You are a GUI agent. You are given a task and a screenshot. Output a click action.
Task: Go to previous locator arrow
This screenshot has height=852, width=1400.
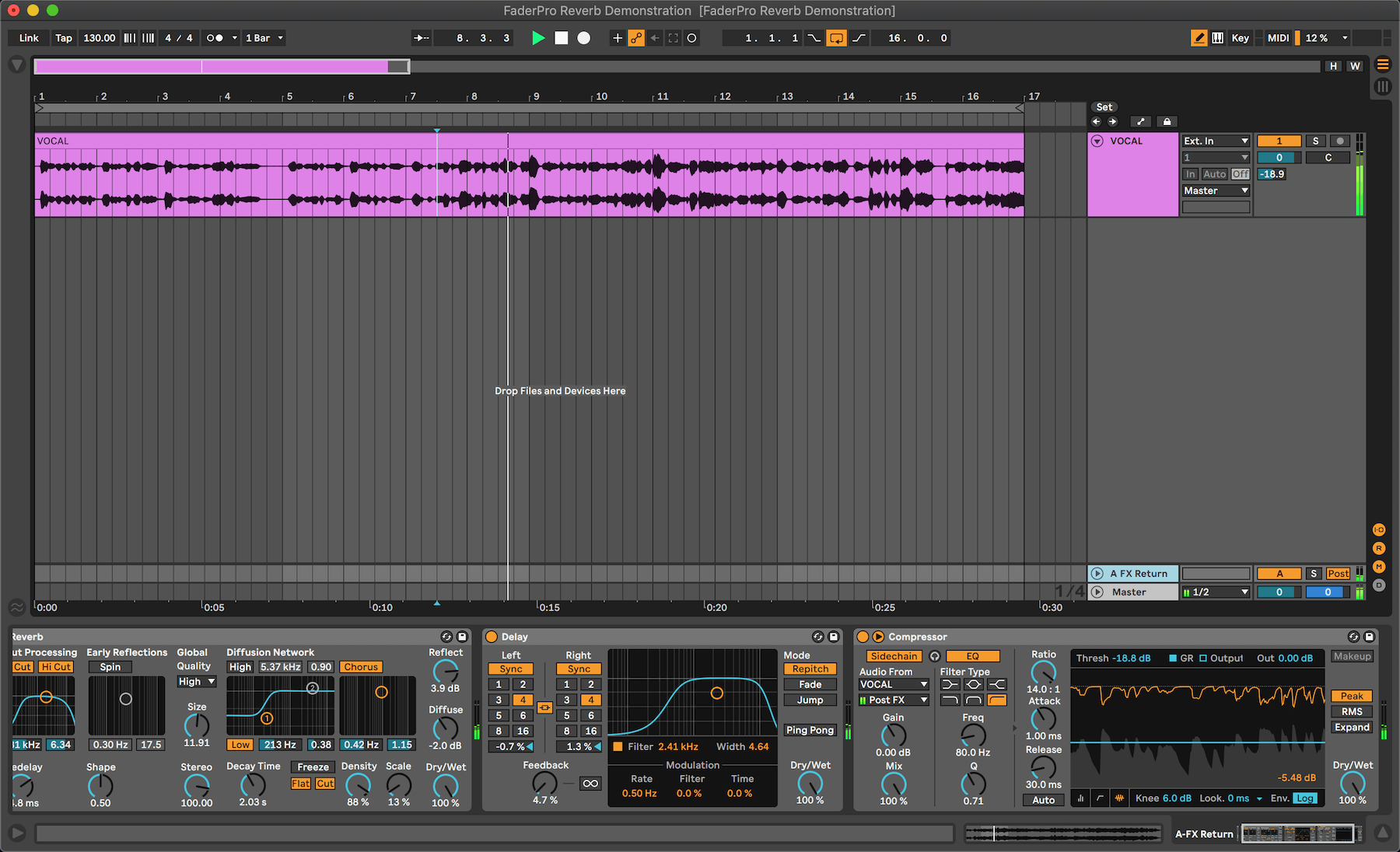pos(1097,122)
